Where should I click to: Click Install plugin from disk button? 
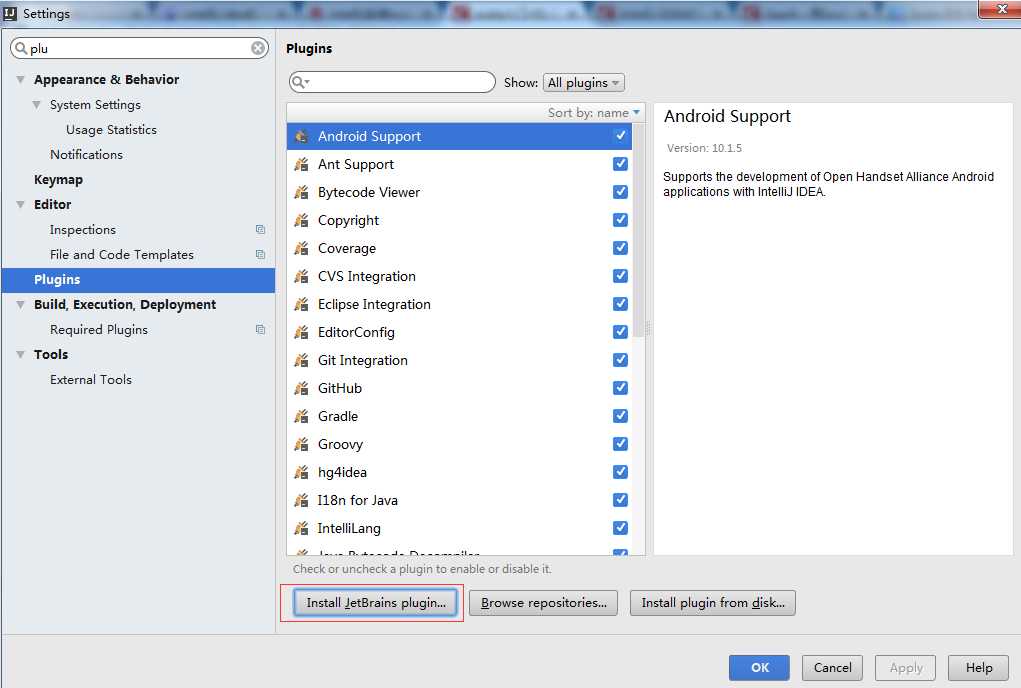pos(712,603)
